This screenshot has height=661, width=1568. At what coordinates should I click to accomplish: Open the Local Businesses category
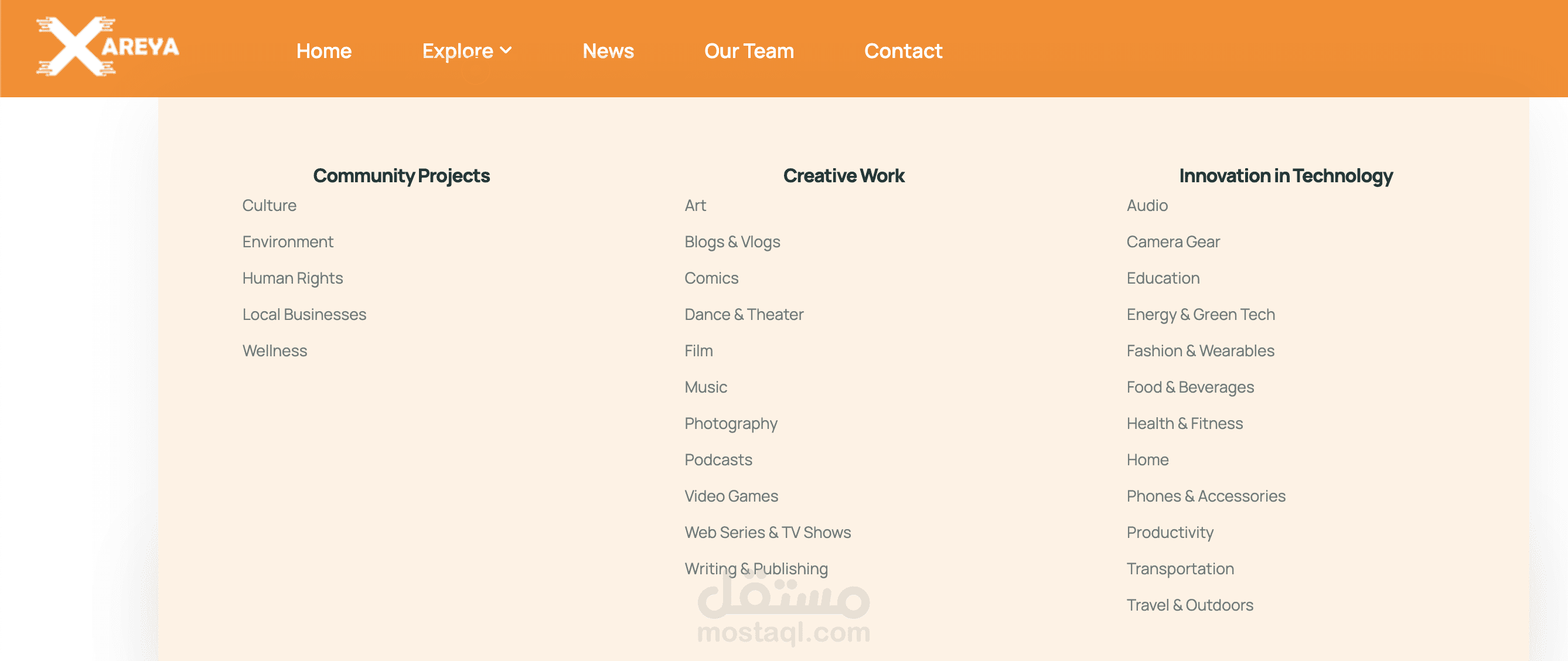pyautogui.click(x=304, y=314)
